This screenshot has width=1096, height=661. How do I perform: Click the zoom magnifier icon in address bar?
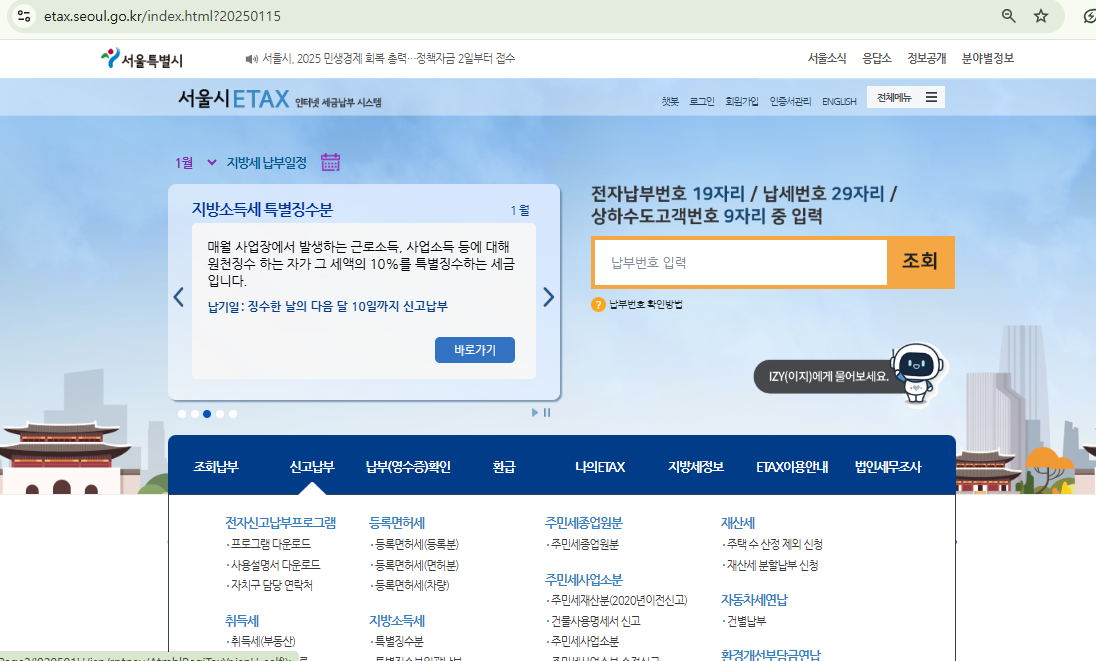pyautogui.click(x=1009, y=15)
